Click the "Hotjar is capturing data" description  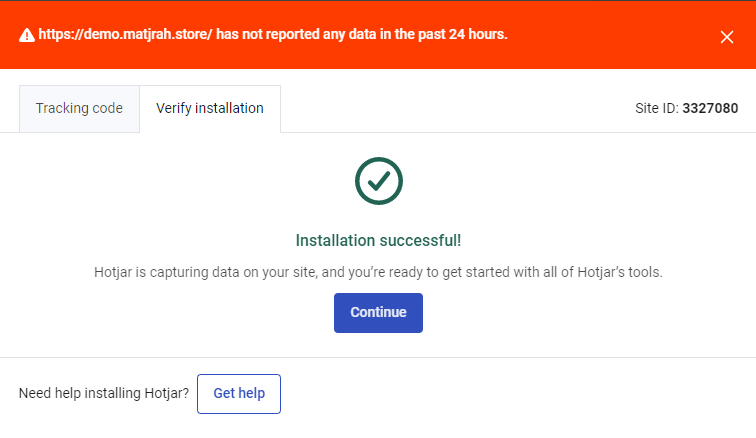378,272
